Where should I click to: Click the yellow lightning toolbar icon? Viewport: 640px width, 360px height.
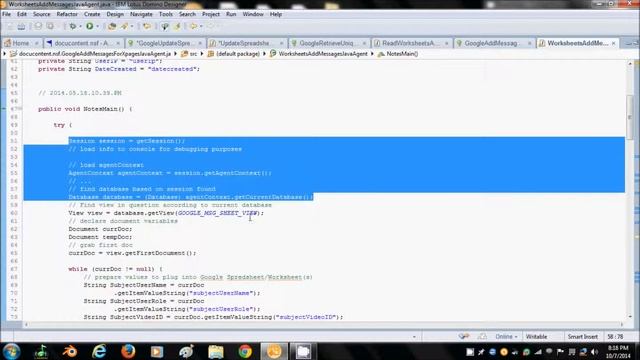coord(178,27)
